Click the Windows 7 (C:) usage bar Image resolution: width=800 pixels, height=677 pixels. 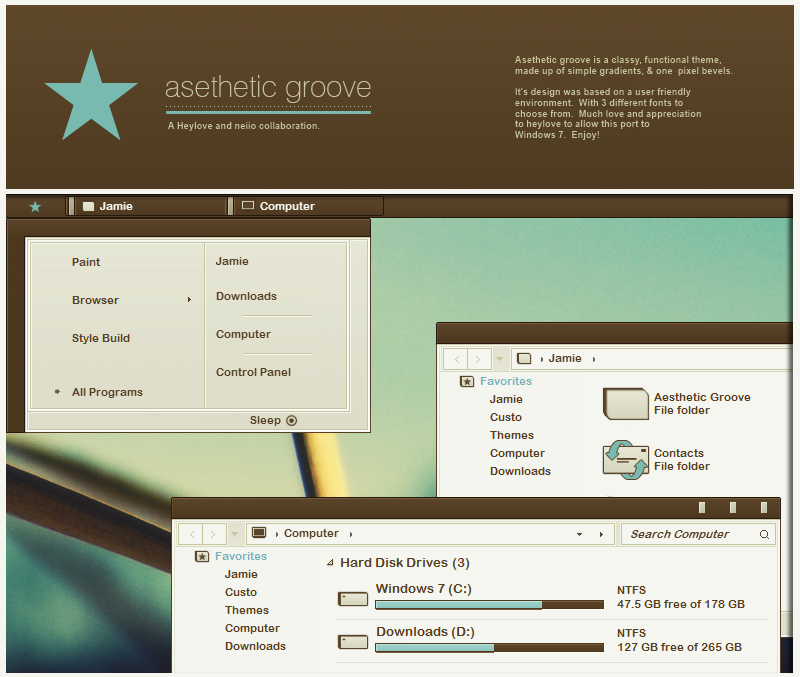point(488,604)
